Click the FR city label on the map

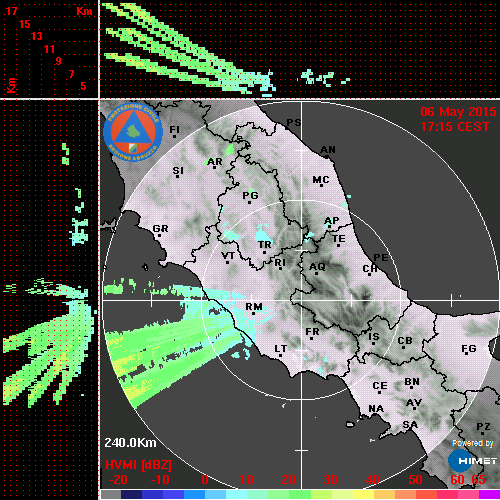(x=312, y=332)
